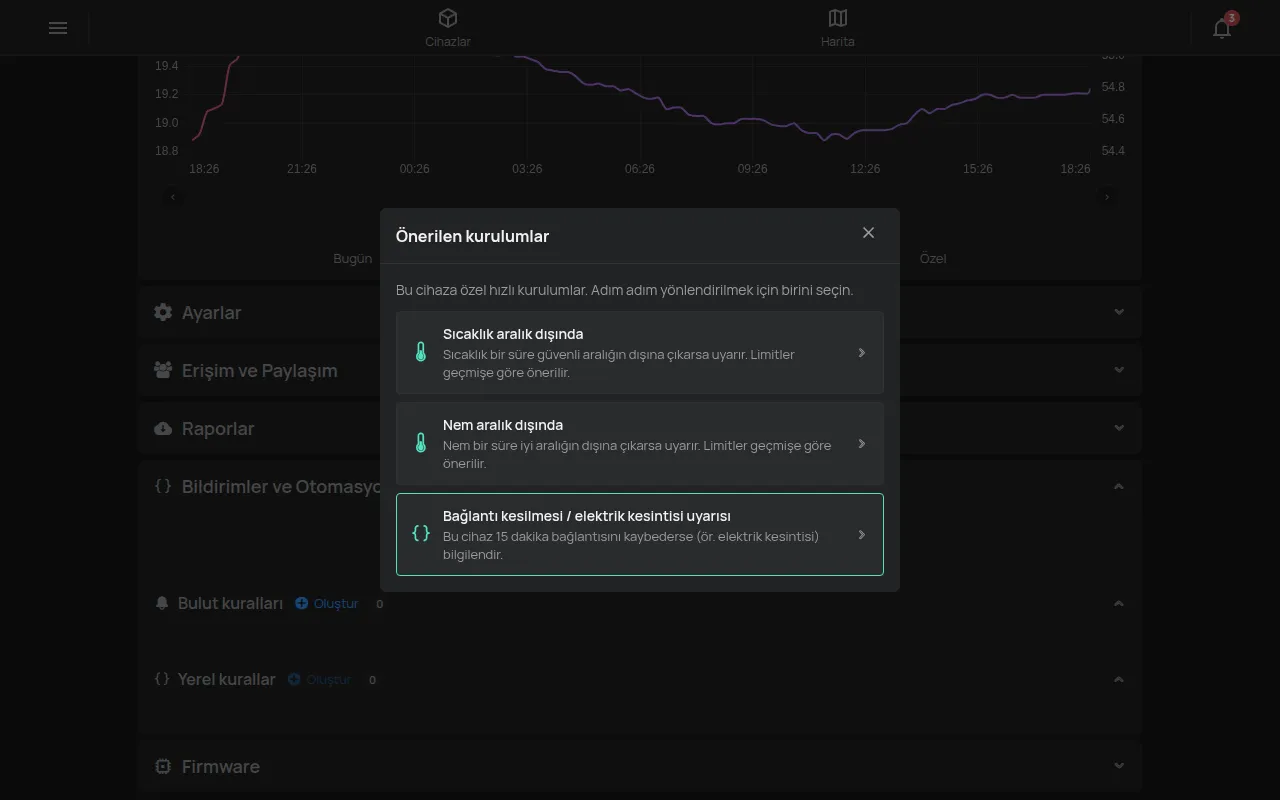This screenshot has height=800, width=1280.
Task: Collapse the Bildirimler ve Otomasyon chevron
Action: (1119, 486)
